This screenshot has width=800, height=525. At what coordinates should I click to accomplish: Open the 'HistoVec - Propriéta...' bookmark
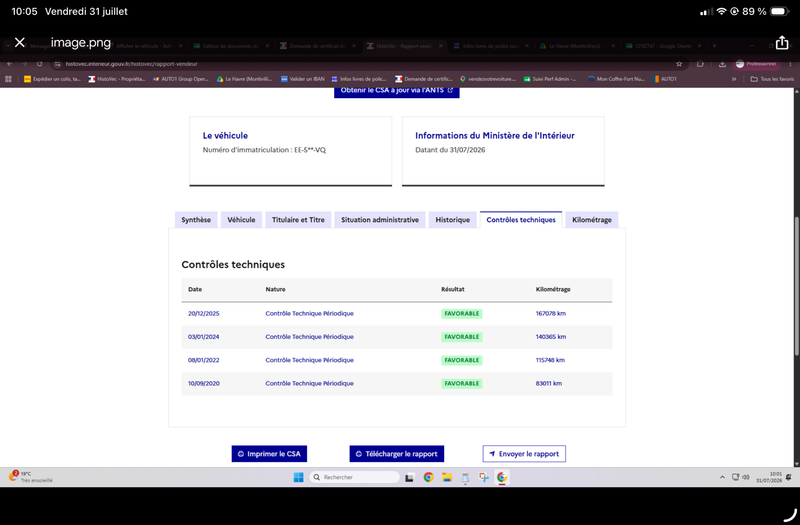pos(117,79)
